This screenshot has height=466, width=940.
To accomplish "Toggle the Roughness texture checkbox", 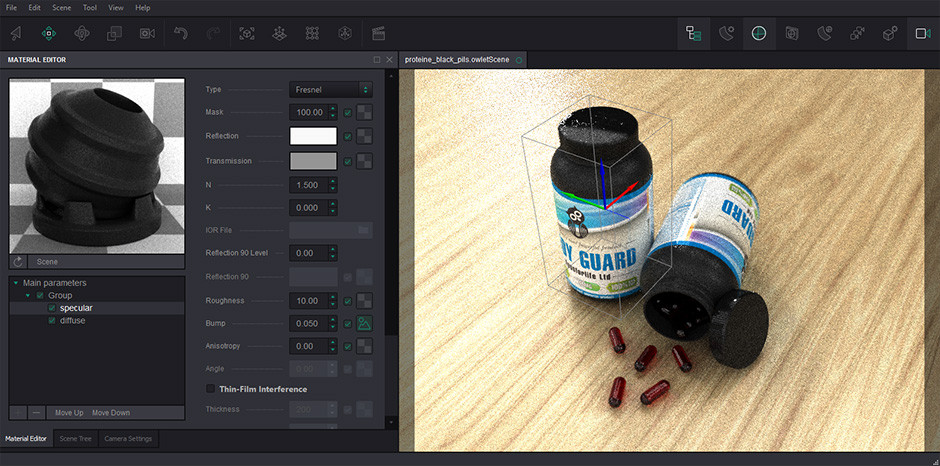I will tap(347, 300).
